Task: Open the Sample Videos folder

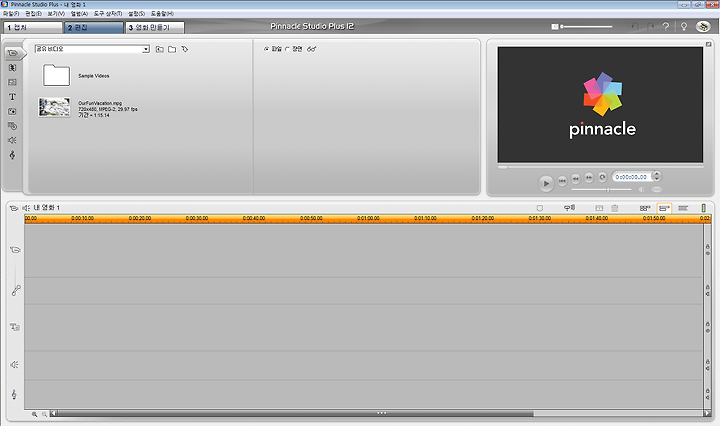Action: click(x=56, y=75)
